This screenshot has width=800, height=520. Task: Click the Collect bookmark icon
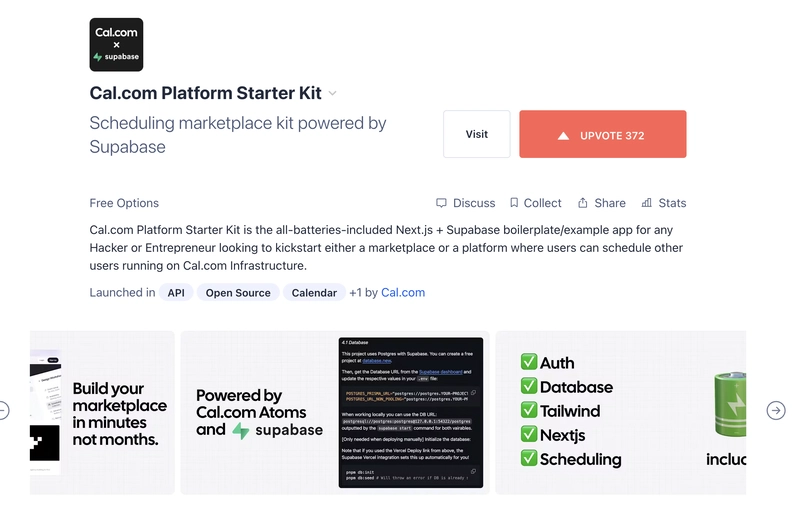coord(514,203)
